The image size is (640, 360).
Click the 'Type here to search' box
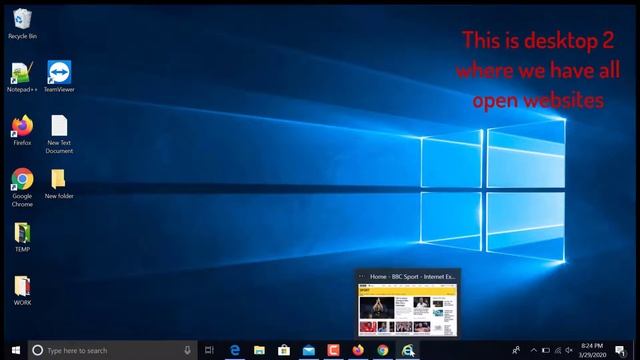tap(113, 350)
